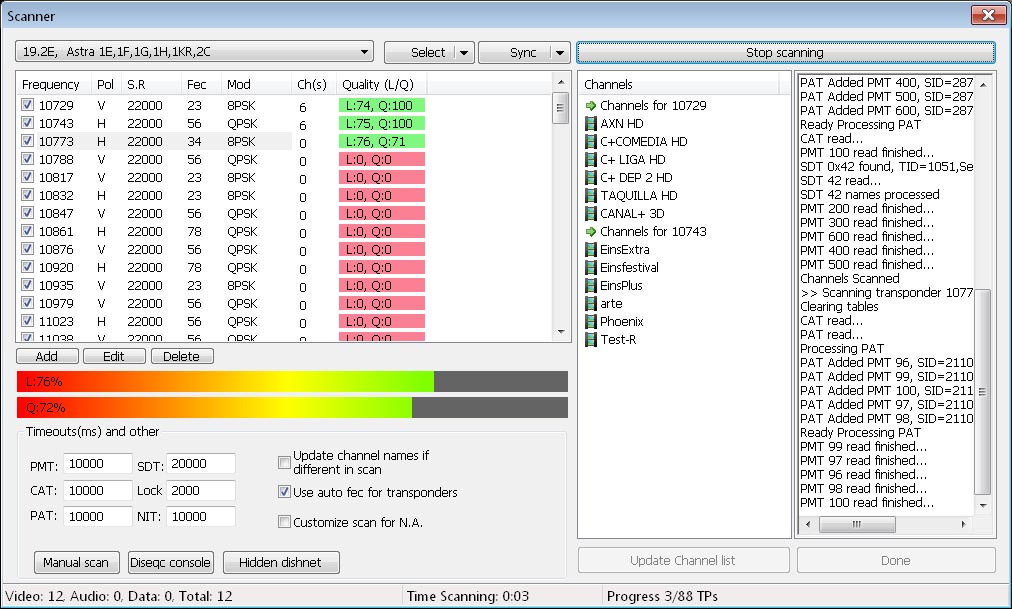Click in the CAT timeout field
This screenshot has height=609, width=1012.
[97, 490]
